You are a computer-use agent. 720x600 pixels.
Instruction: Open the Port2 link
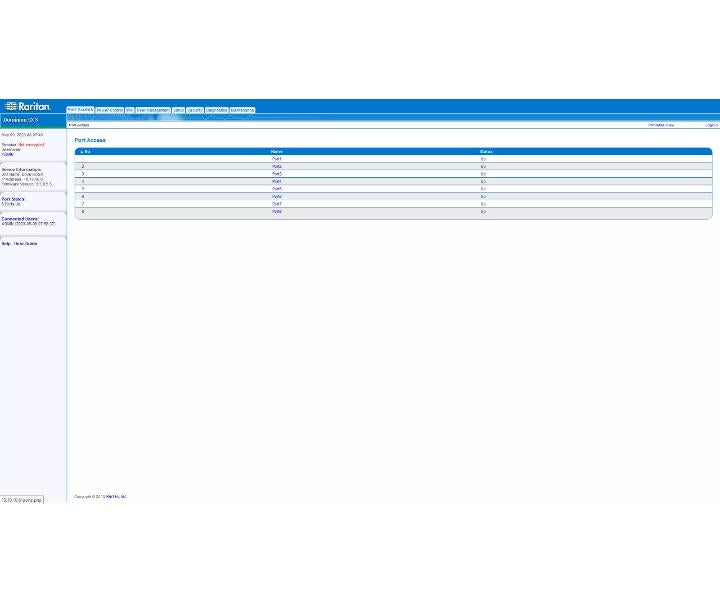[276, 166]
